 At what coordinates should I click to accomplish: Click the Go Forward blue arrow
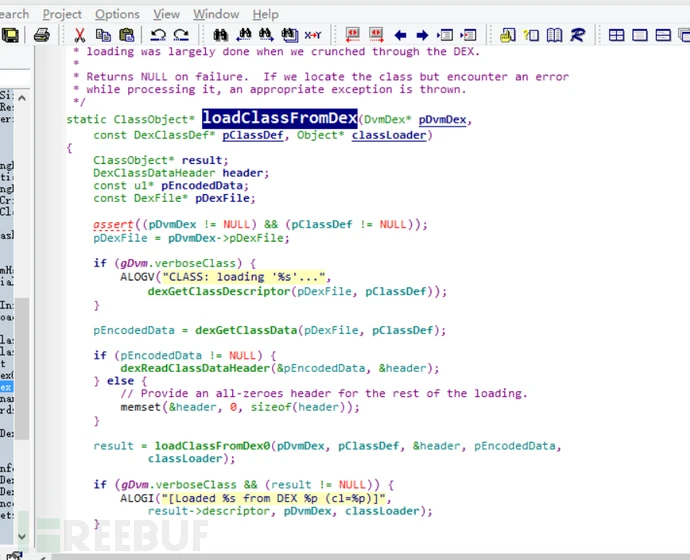[422, 35]
